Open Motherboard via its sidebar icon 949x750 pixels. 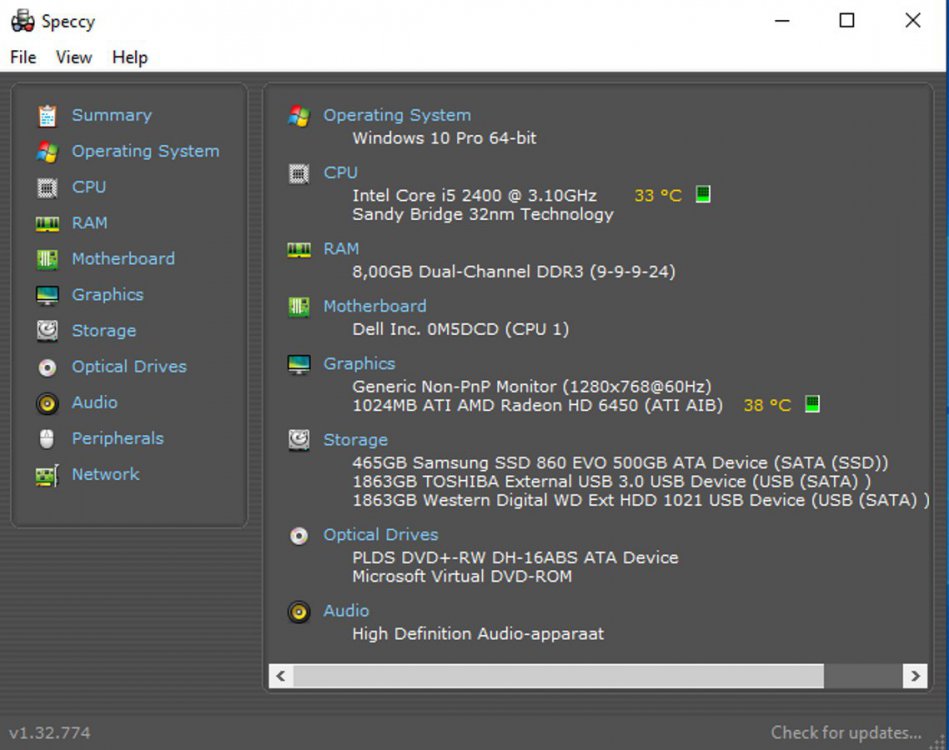(47, 259)
